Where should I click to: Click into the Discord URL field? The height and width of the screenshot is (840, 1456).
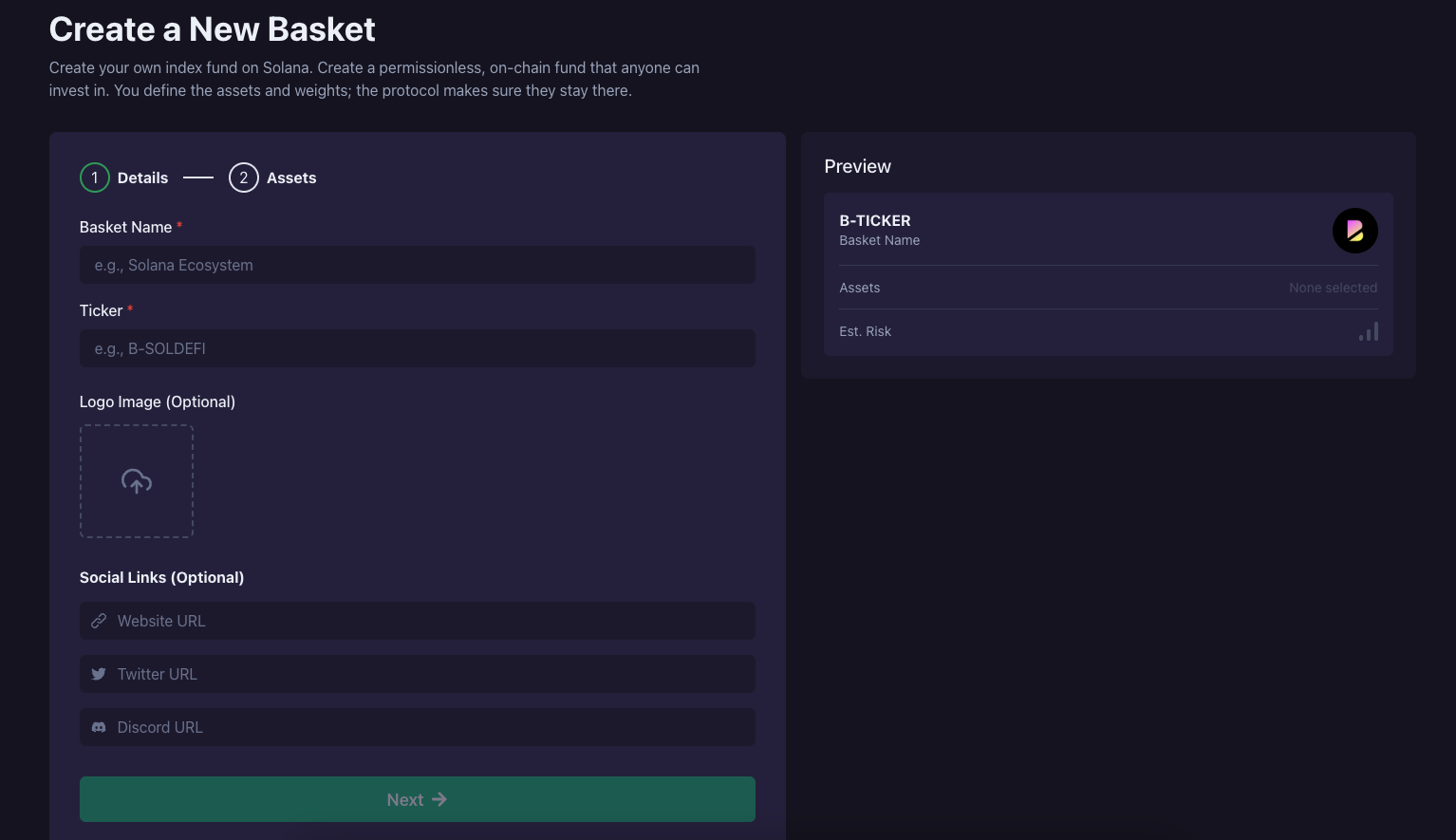point(427,727)
